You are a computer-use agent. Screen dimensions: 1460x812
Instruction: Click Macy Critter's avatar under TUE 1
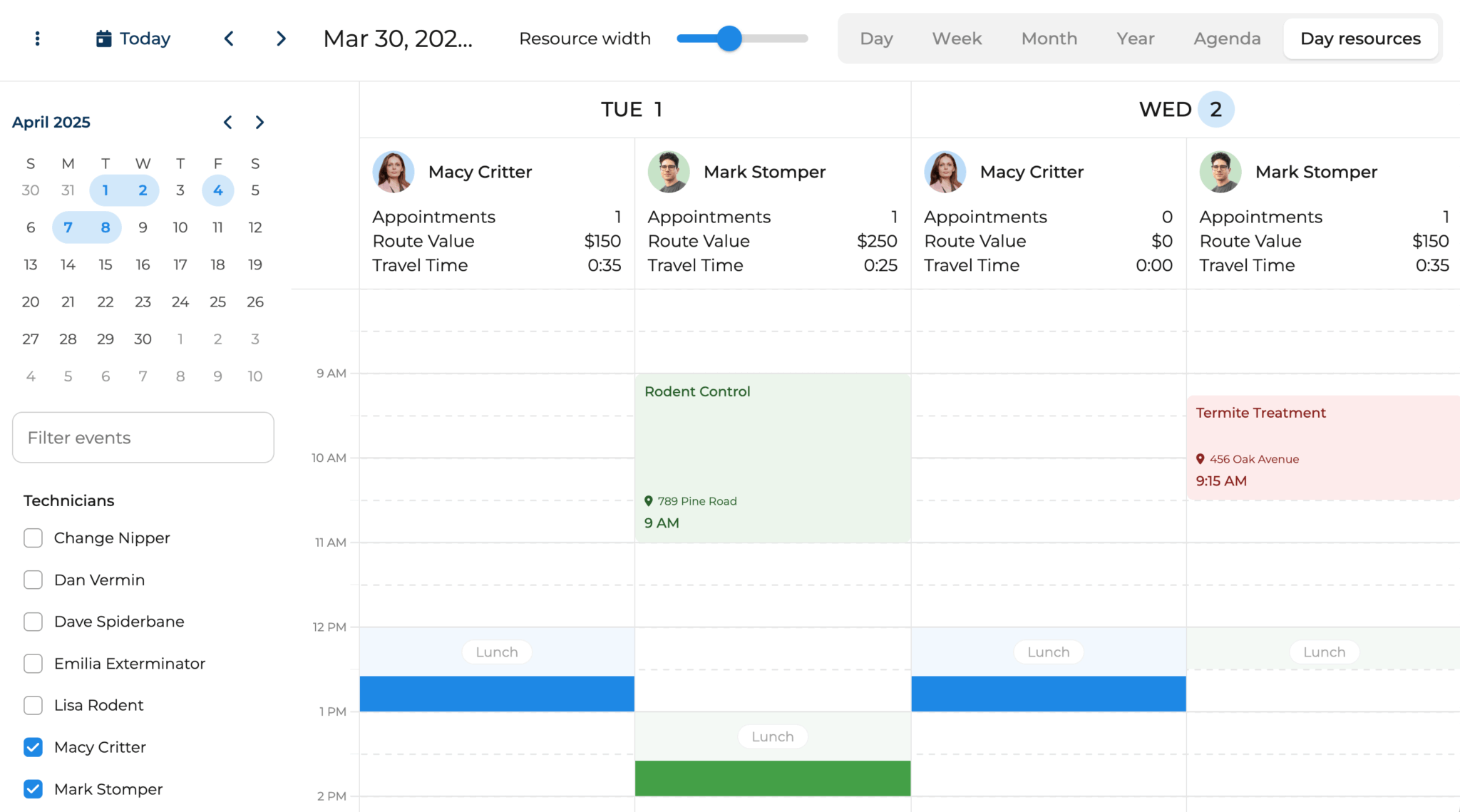coord(393,172)
